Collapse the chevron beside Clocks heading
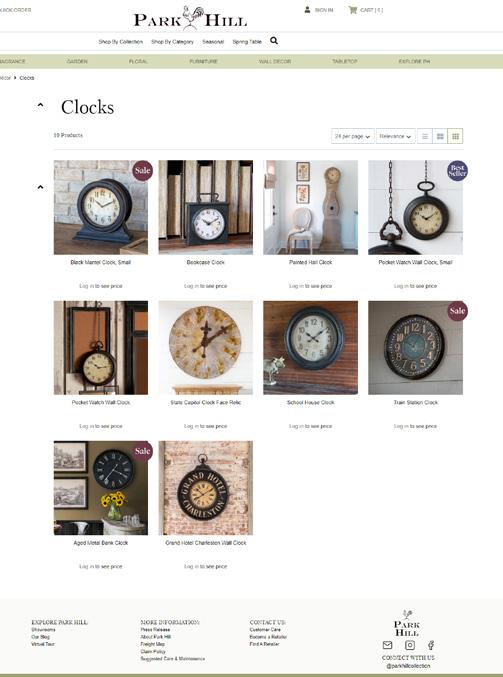503x677 pixels. pyautogui.click(x=40, y=105)
